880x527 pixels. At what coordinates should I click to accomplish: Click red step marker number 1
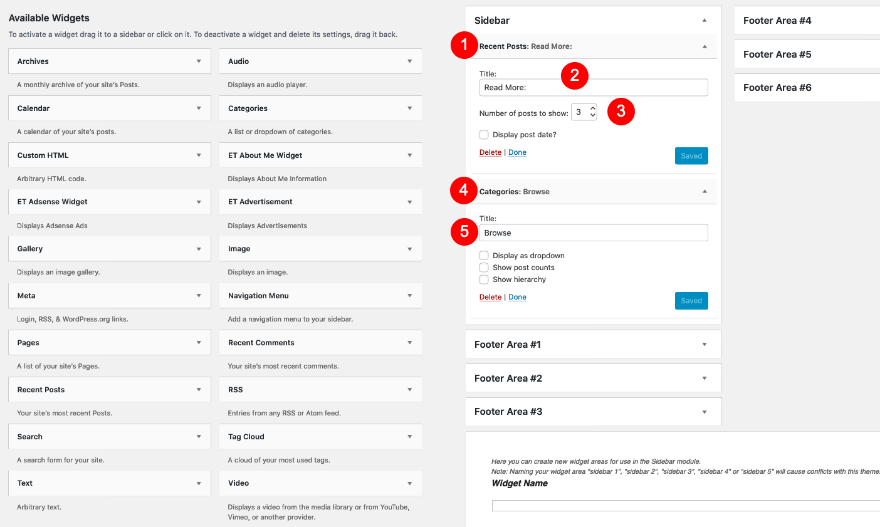(x=464, y=44)
